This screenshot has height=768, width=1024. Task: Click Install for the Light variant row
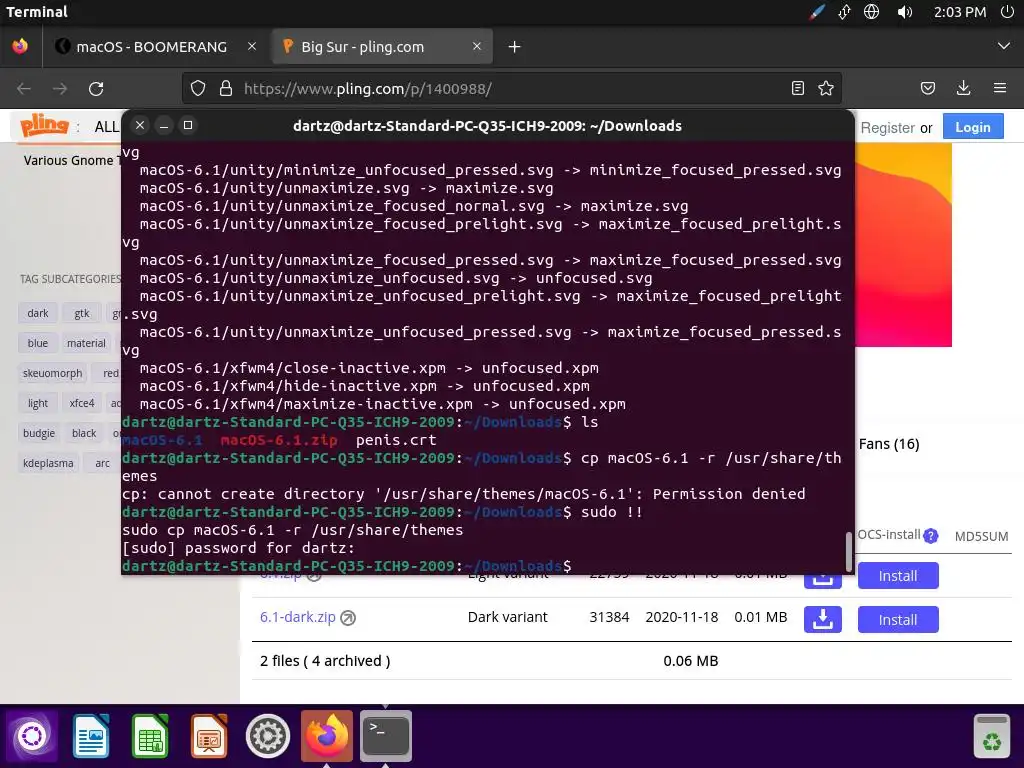click(898, 576)
